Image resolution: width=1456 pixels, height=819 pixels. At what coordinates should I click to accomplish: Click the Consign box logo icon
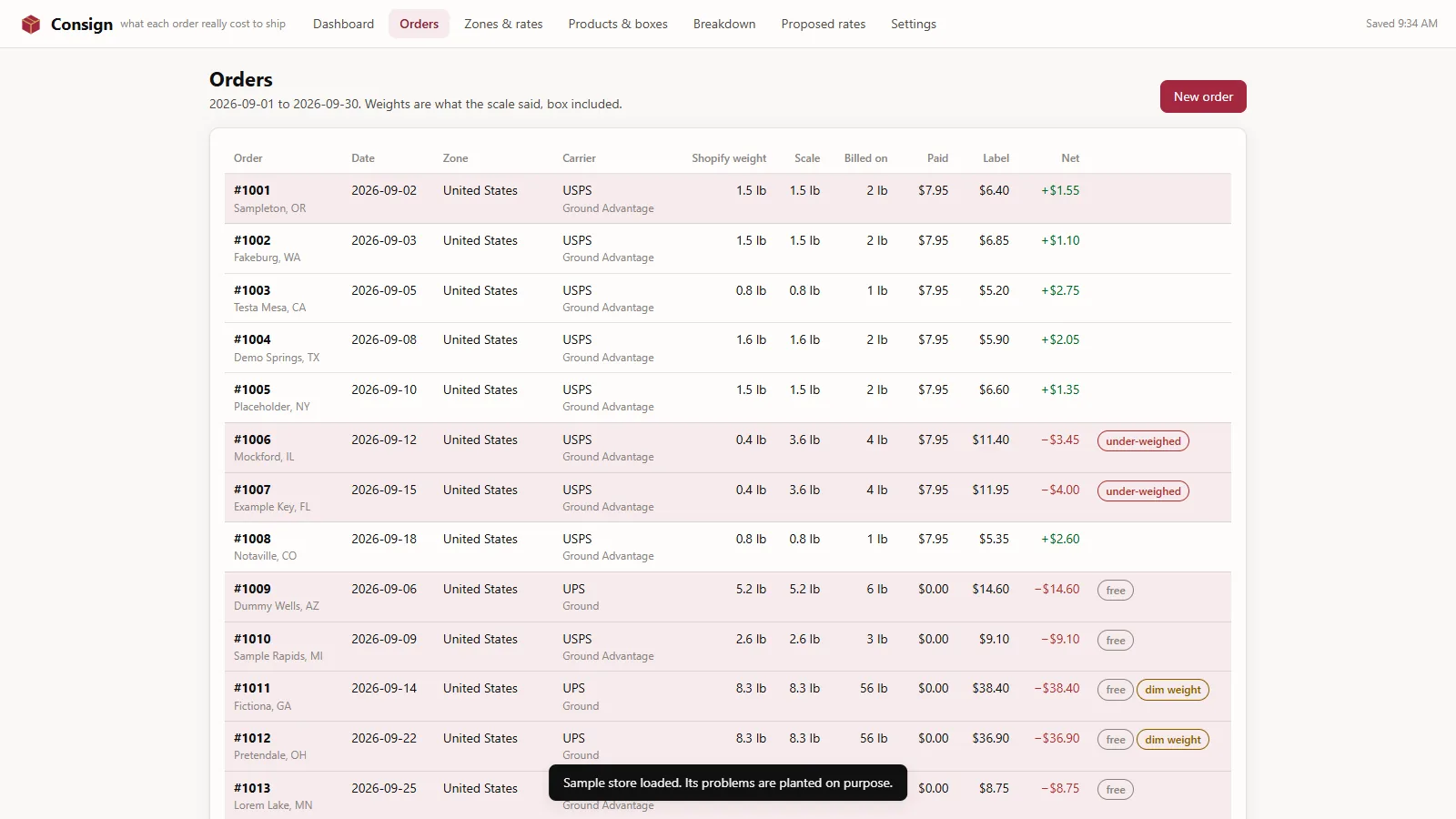coord(31,24)
